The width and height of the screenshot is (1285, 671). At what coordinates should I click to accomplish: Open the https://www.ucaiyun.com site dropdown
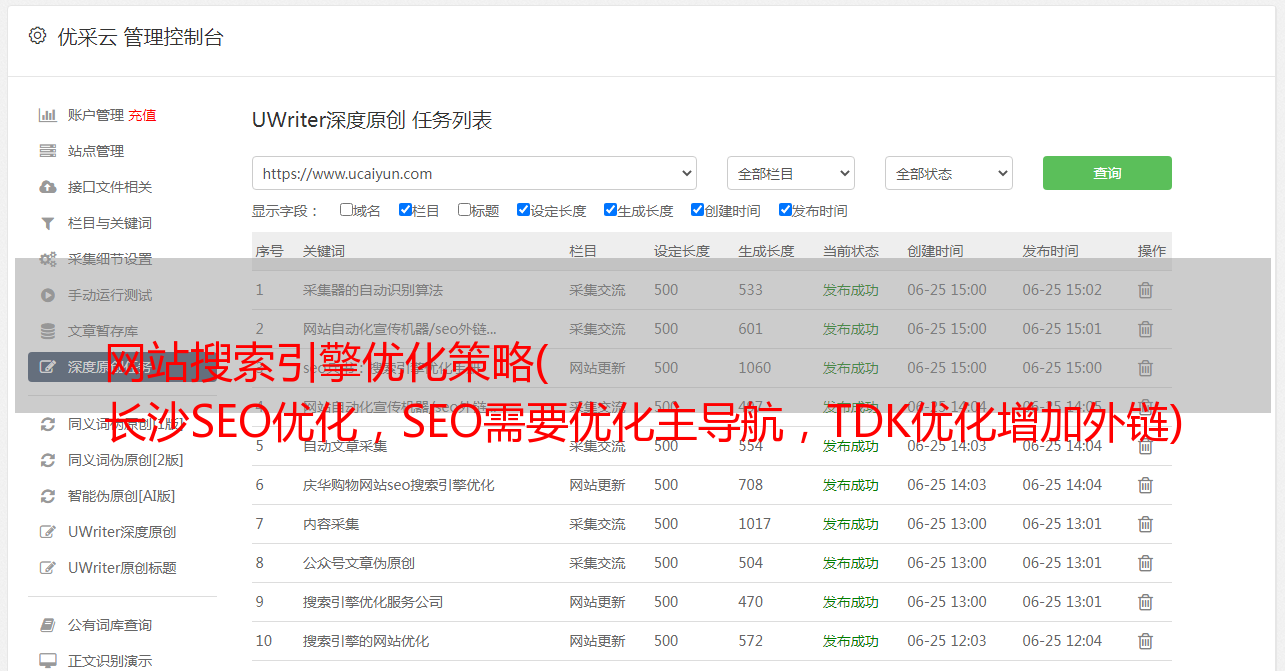click(474, 173)
